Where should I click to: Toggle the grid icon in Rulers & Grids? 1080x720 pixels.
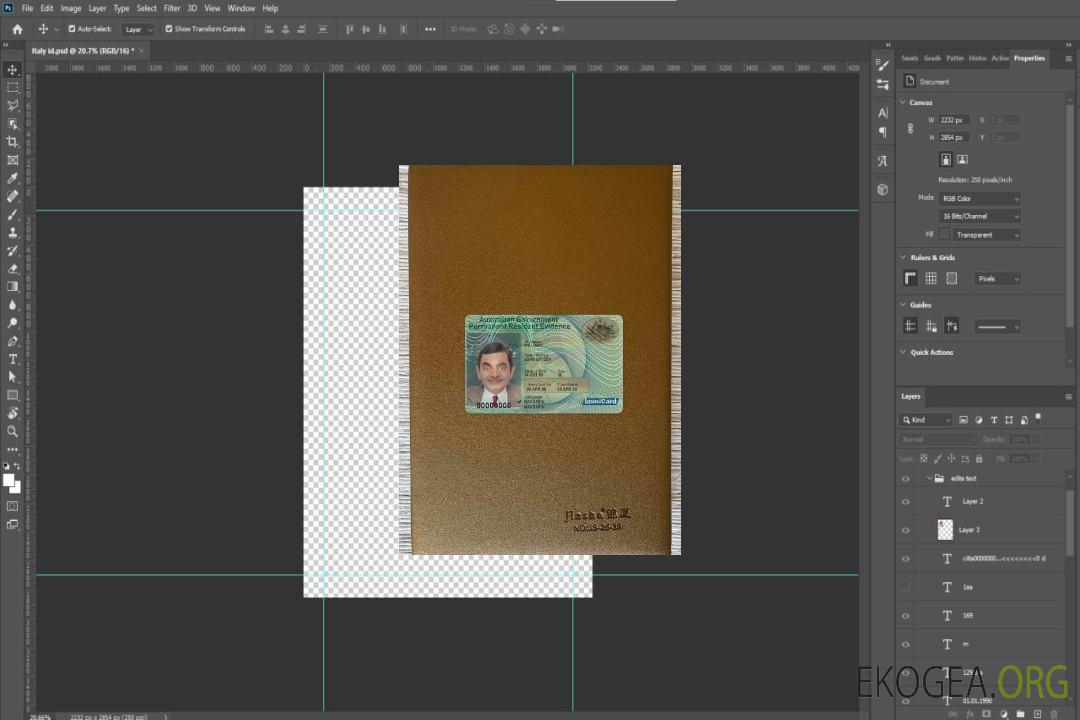point(931,278)
